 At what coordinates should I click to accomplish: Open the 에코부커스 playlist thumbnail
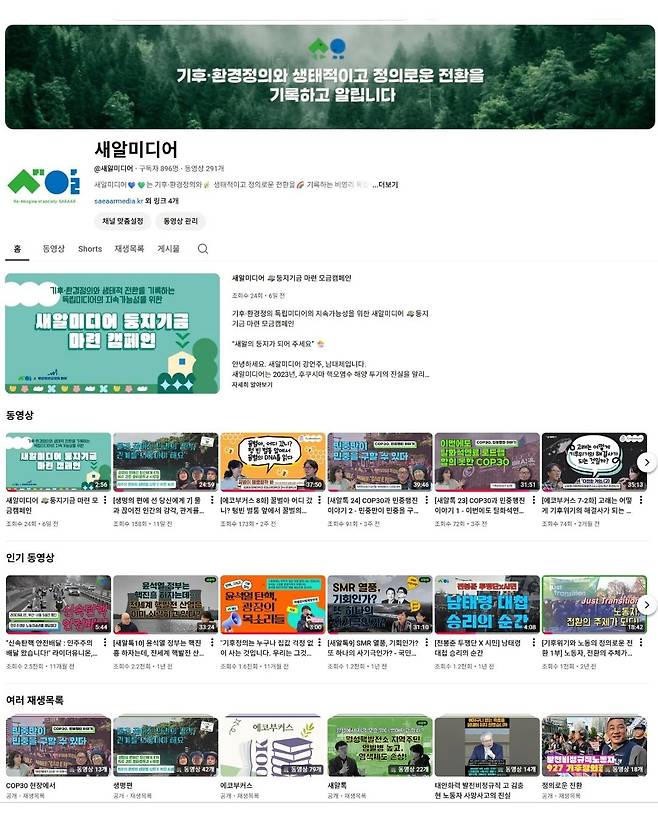273,747
